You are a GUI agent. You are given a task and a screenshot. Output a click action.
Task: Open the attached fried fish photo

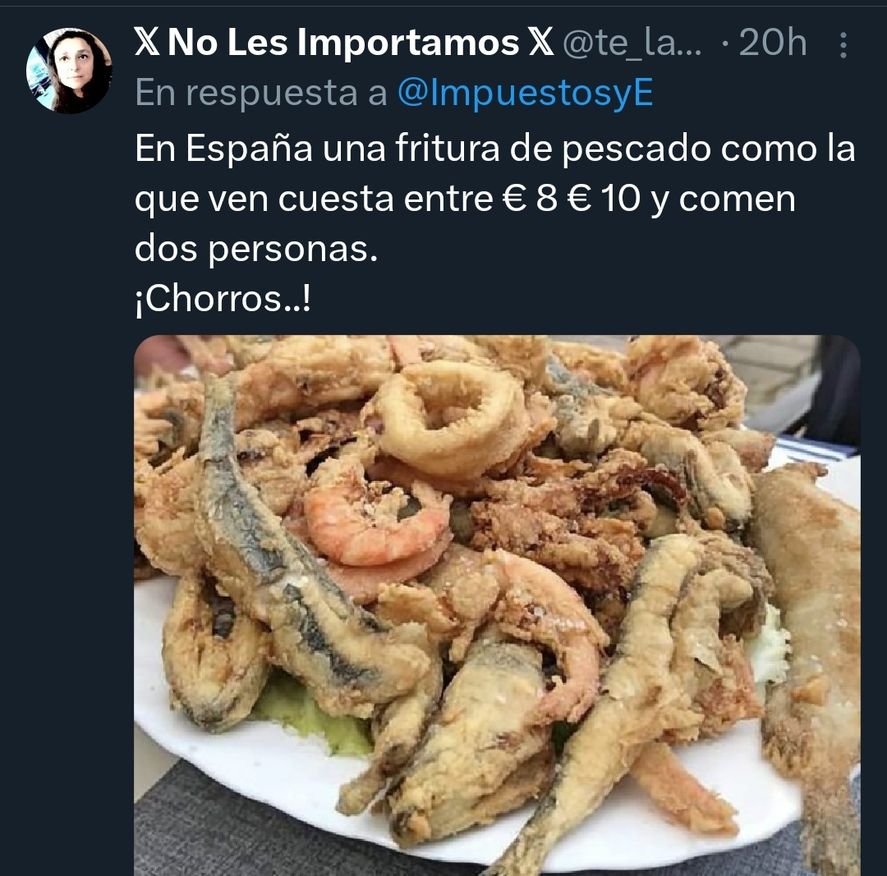497,605
